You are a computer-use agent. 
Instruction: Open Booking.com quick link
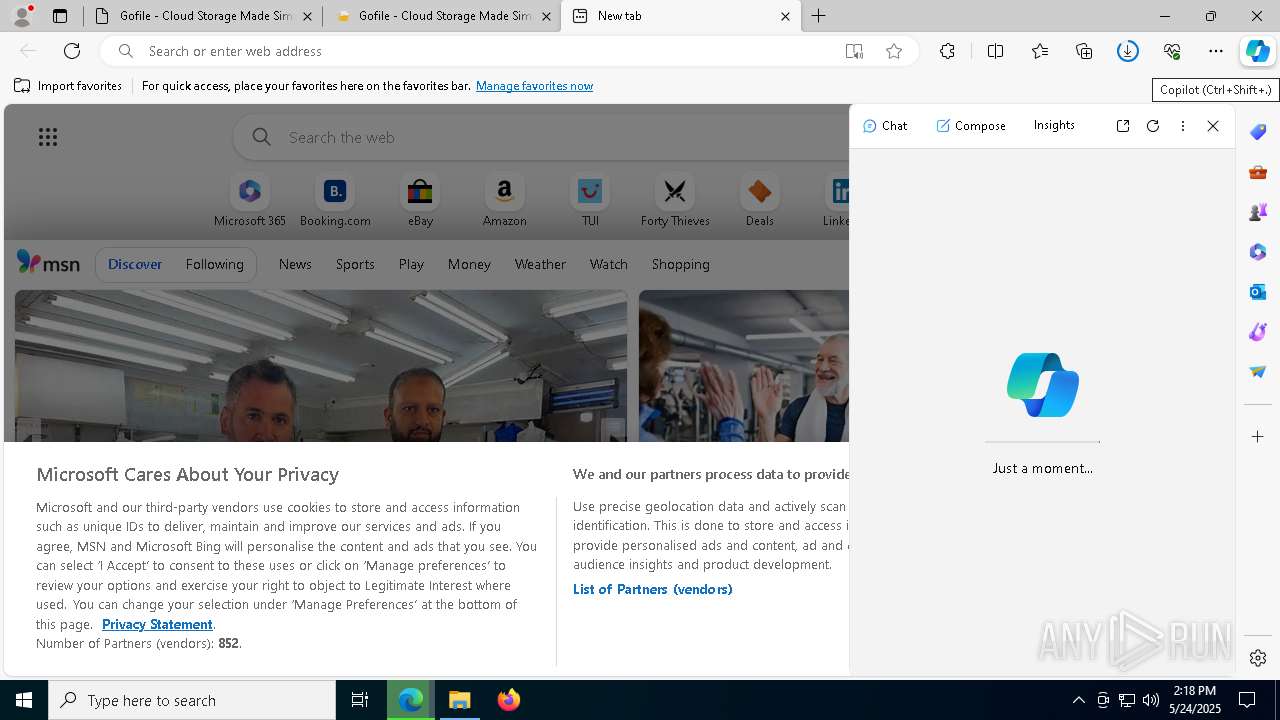(335, 201)
